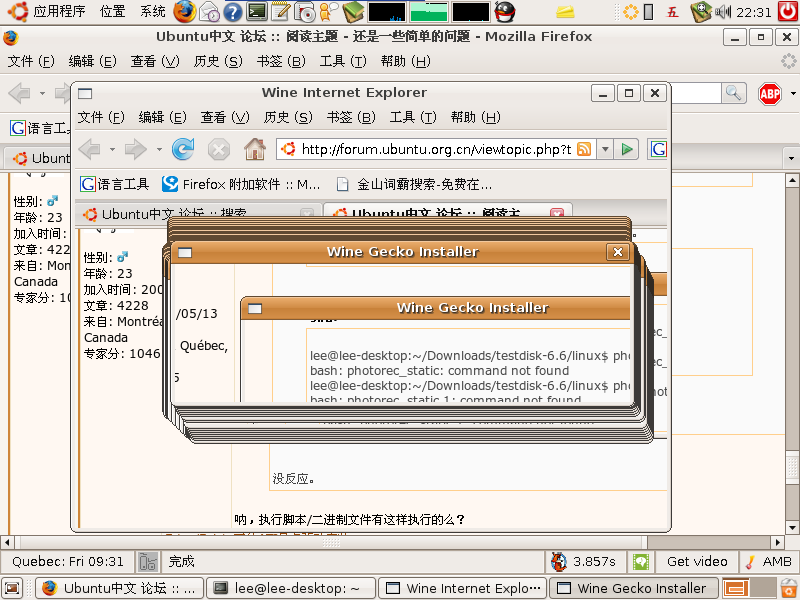Open the blue Help launcher icon
800x600 pixels.
[233, 12]
